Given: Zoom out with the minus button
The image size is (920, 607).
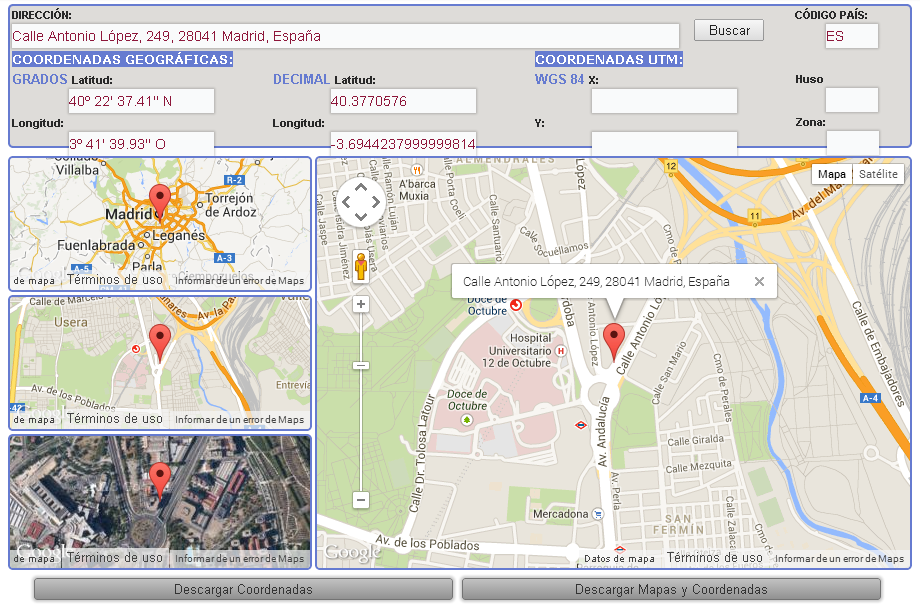Looking at the screenshot, I should click(x=361, y=500).
